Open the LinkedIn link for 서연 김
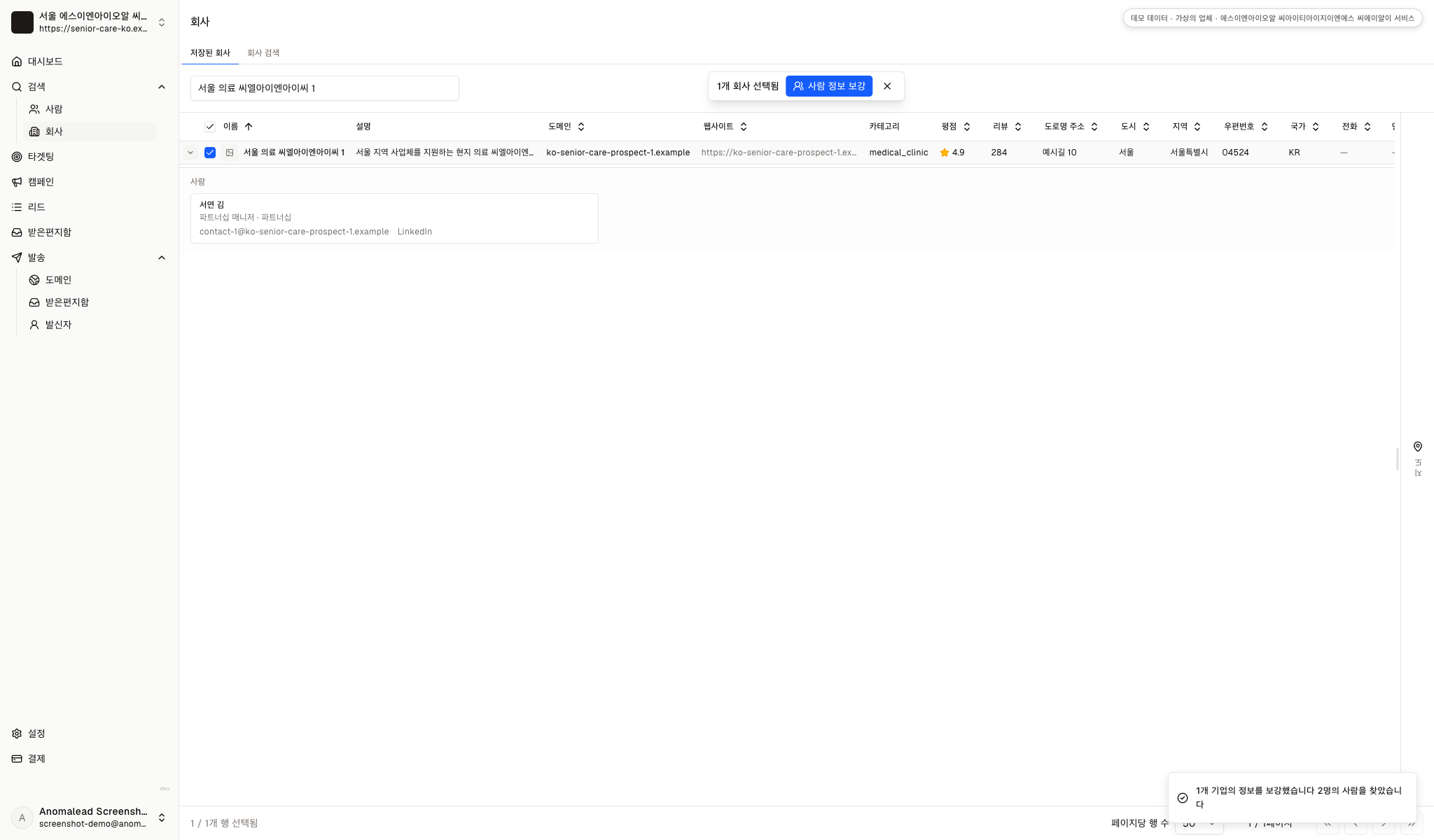1434x840 pixels. point(415,232)
